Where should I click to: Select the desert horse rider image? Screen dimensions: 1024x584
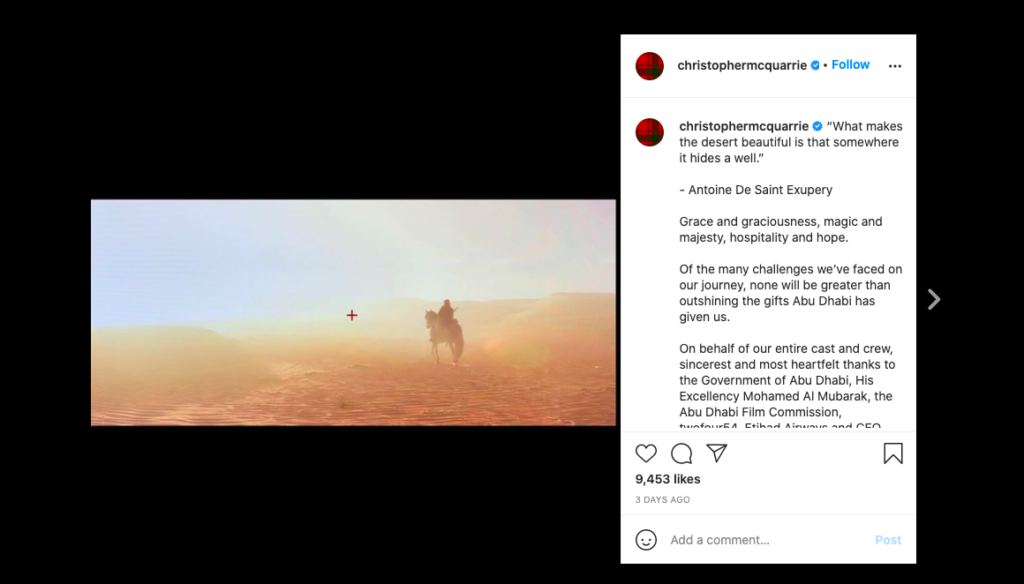pyautogui.click(x=353, y=313)
